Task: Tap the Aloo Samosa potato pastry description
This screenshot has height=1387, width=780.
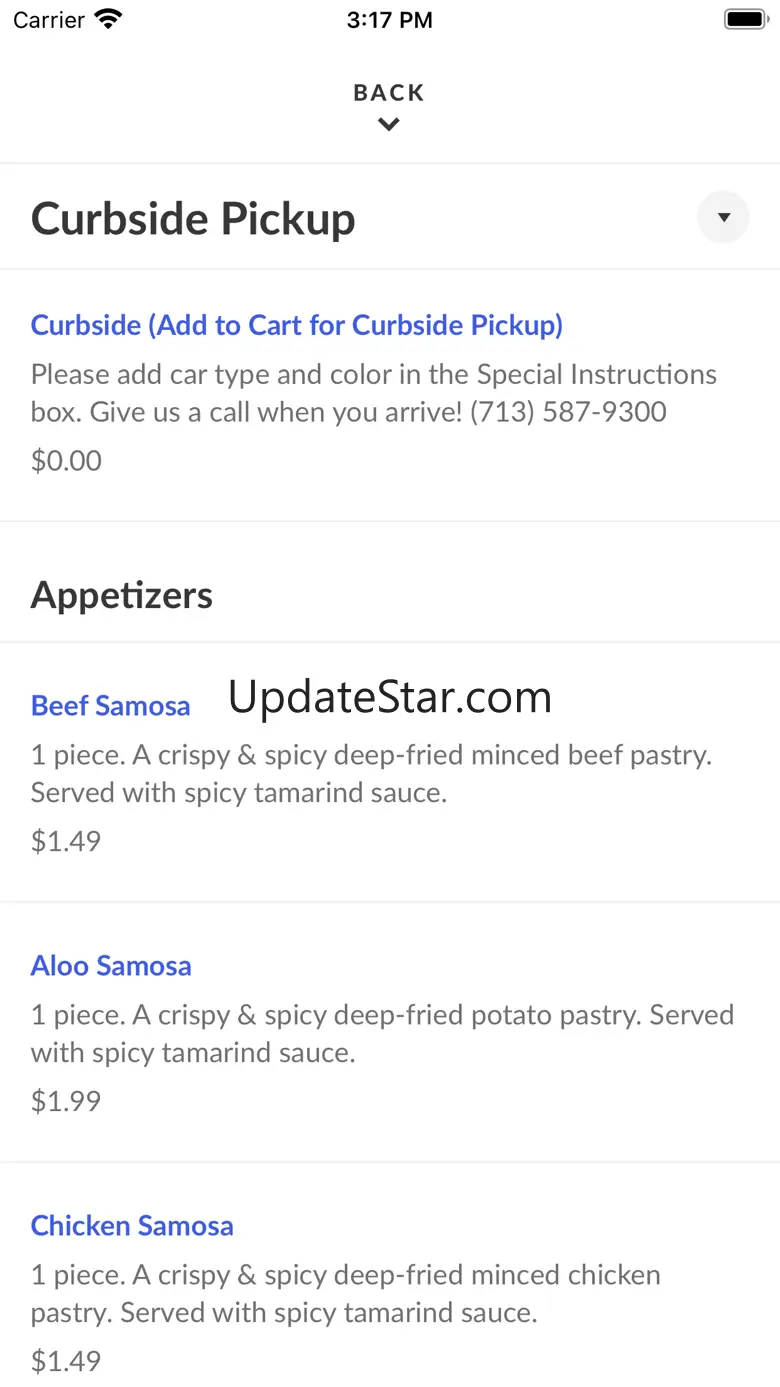Action: click(x=382, y=1034)
